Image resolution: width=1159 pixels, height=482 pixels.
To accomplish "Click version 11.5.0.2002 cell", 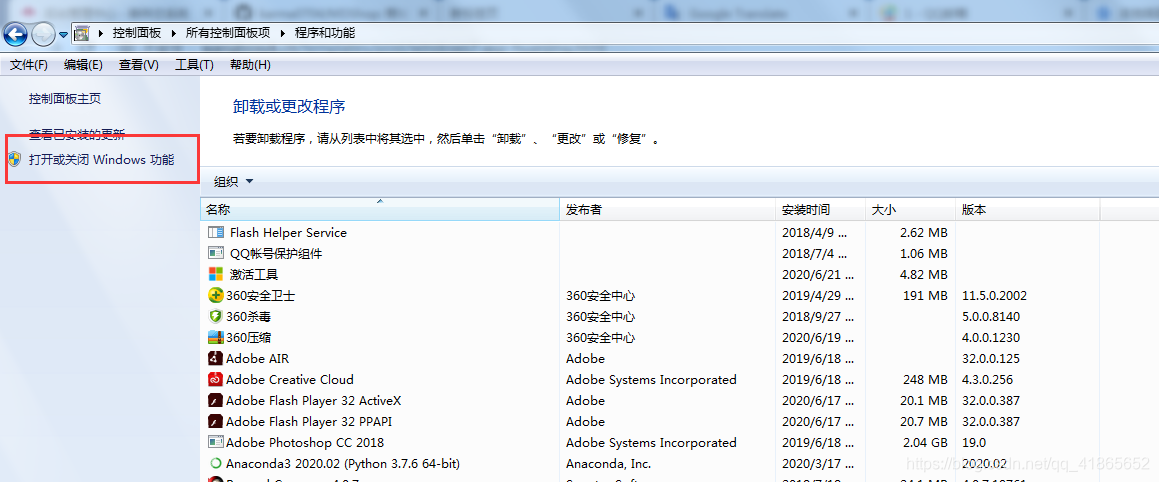I will click(x=994, y=296).
